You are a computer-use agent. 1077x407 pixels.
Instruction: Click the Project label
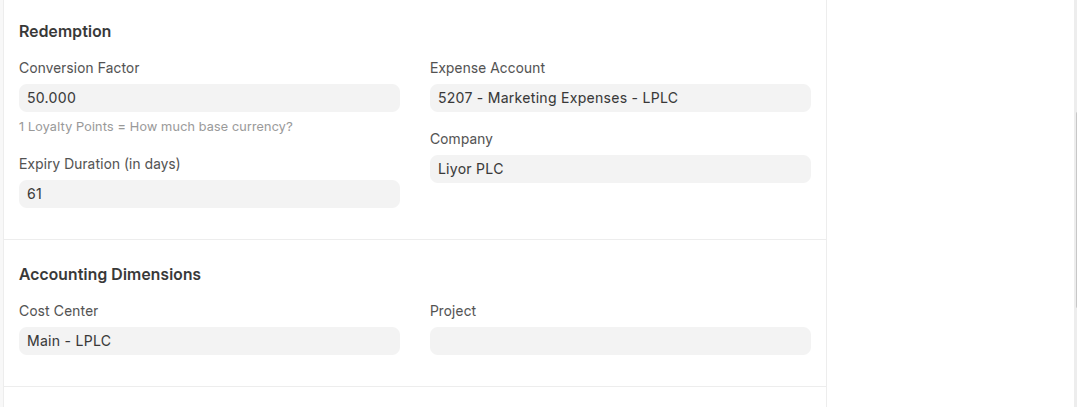coord(453,311)
